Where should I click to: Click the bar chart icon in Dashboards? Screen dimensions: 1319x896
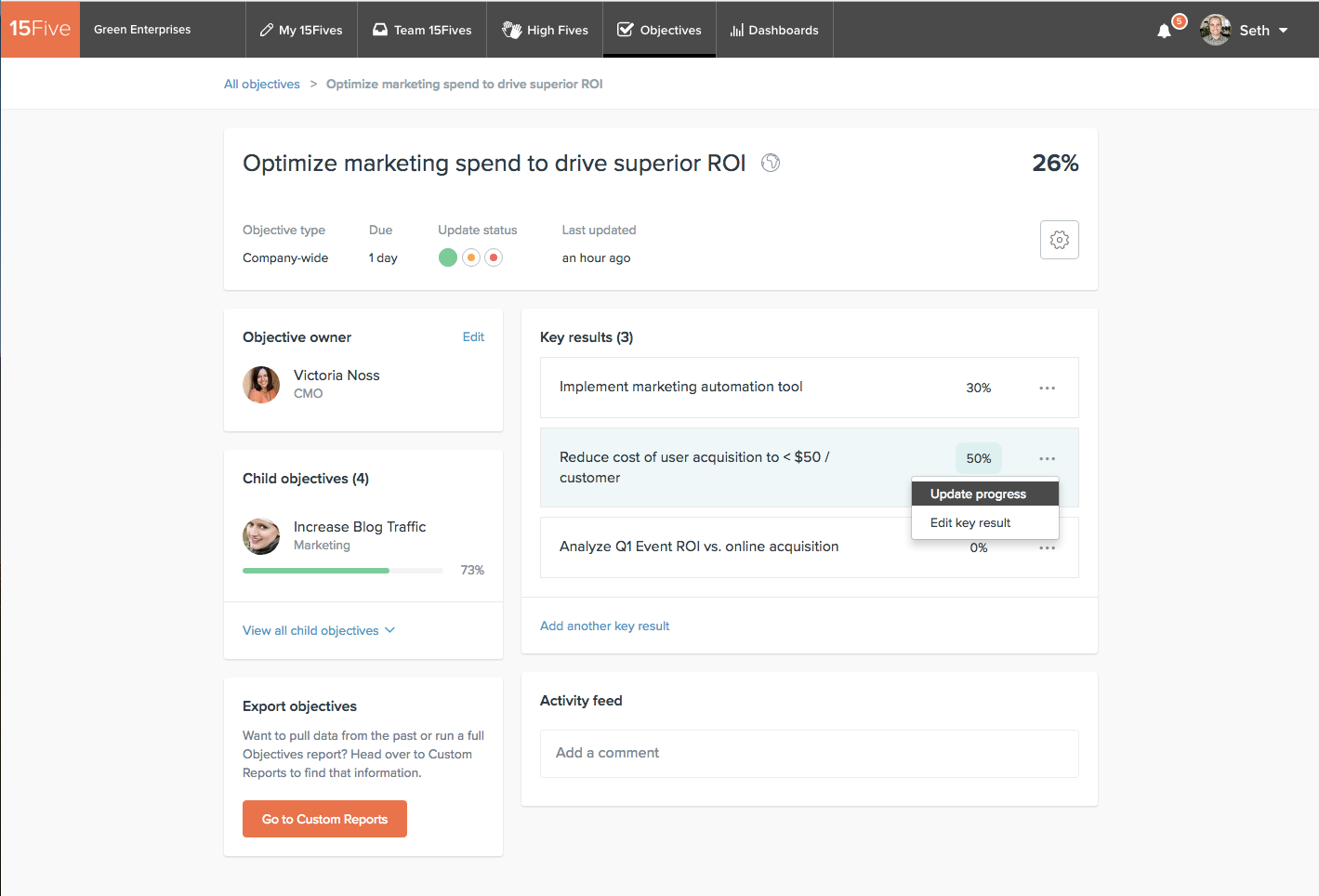pos(737,30)
